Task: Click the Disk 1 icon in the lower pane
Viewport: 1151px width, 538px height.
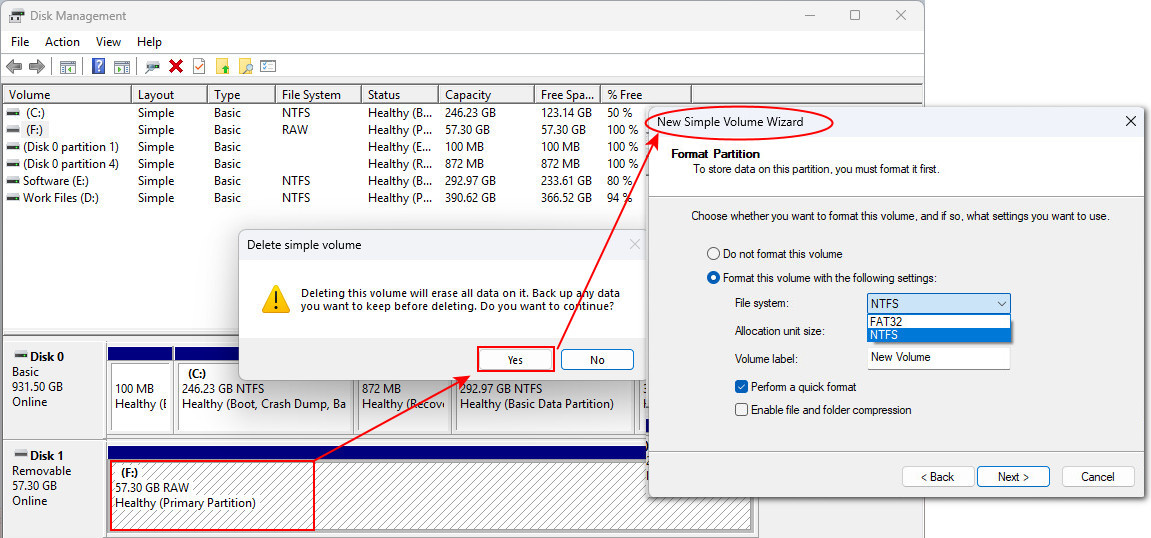Action: pyautogui.click(x=20, y=455)
